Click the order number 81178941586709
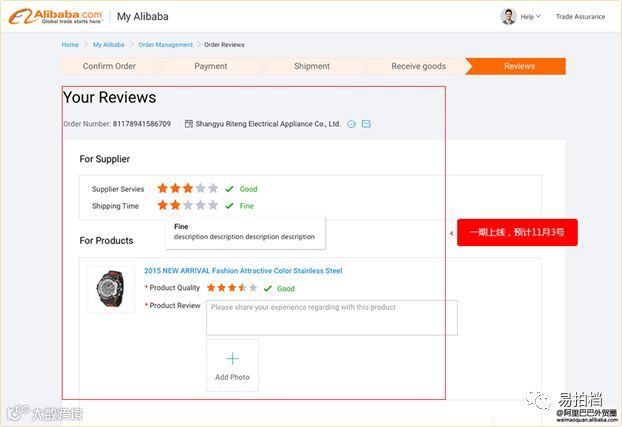The image size is (622, 427). click(x=142, y=124)
